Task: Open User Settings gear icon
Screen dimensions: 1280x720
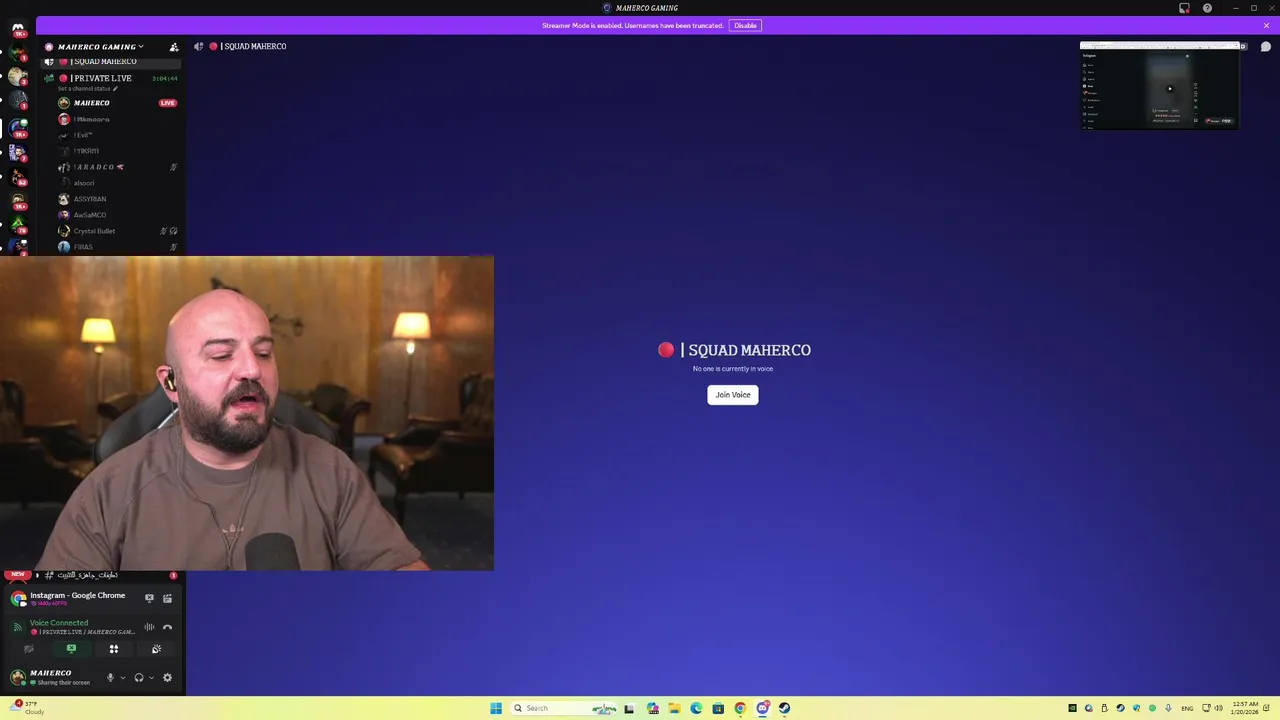Action: pos(167,678)
